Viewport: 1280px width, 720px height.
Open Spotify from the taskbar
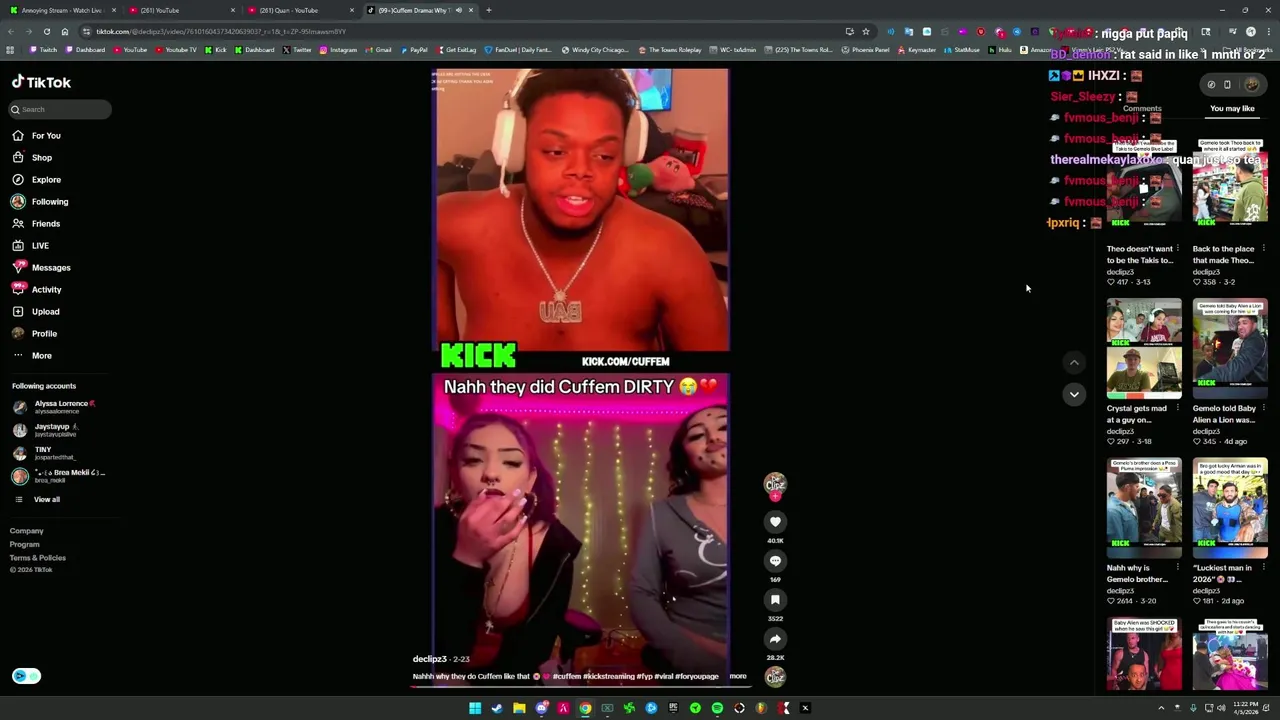click(x=717, y=708)
